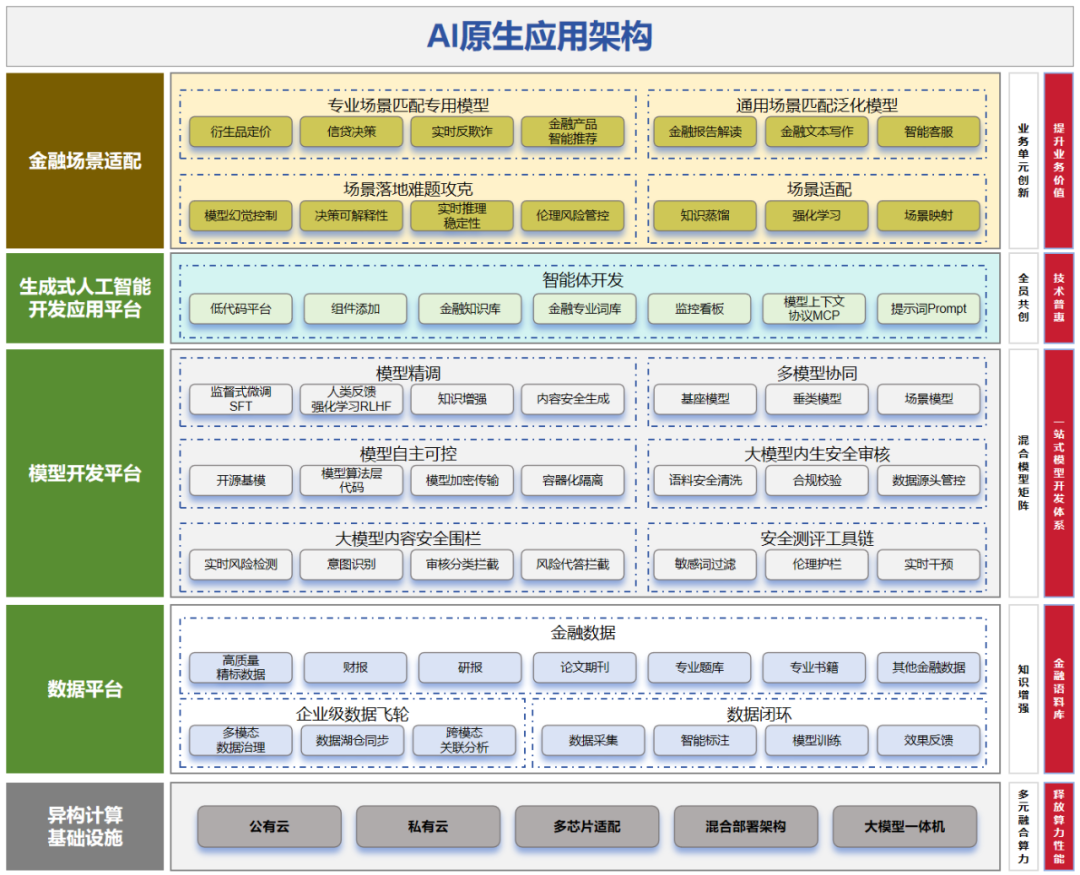Select the 敏感词过滤 box

coord(705,564)
